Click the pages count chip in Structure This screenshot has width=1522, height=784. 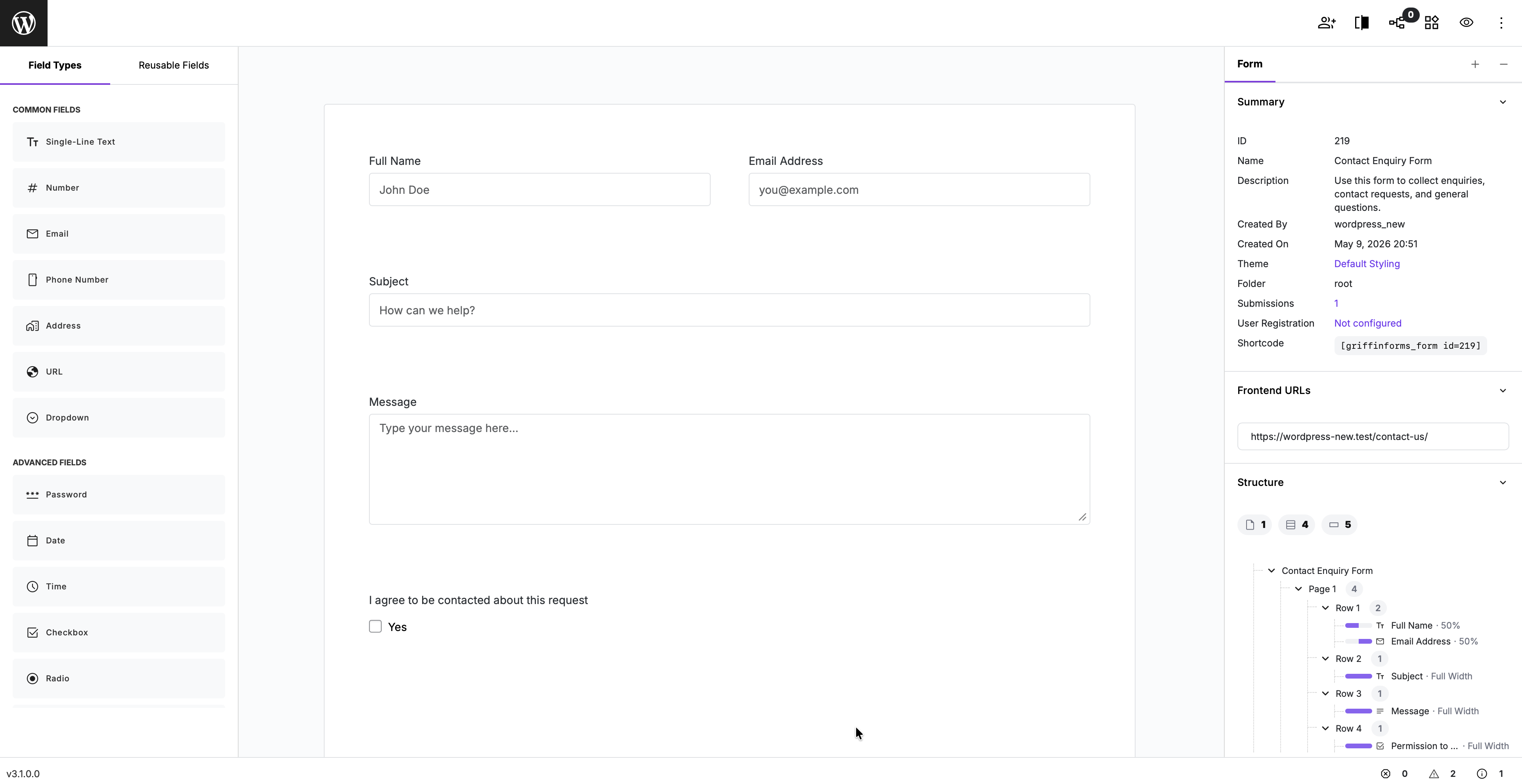tap(1255, 525)
